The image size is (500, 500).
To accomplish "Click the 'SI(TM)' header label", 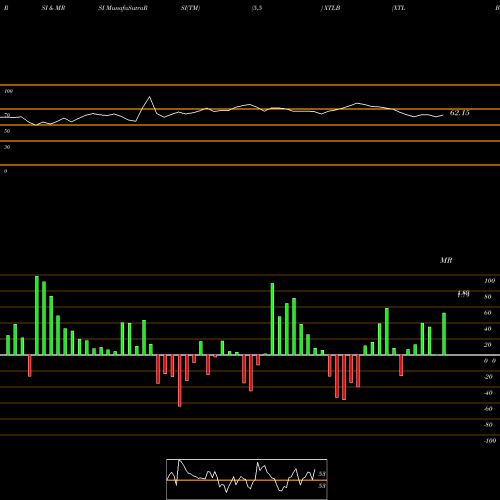I will pyautogui.click(x=190, y=8).
